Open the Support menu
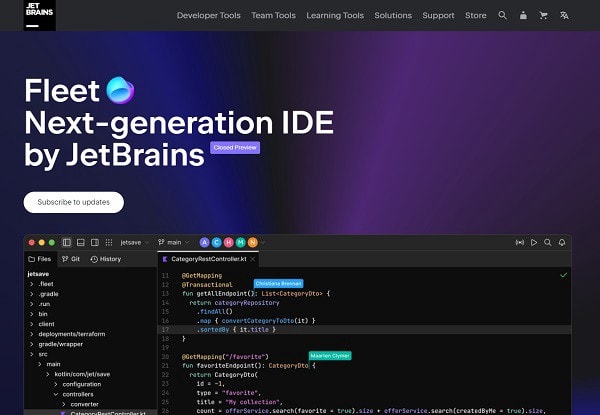600x415 pixels. (x=438, y=15)
